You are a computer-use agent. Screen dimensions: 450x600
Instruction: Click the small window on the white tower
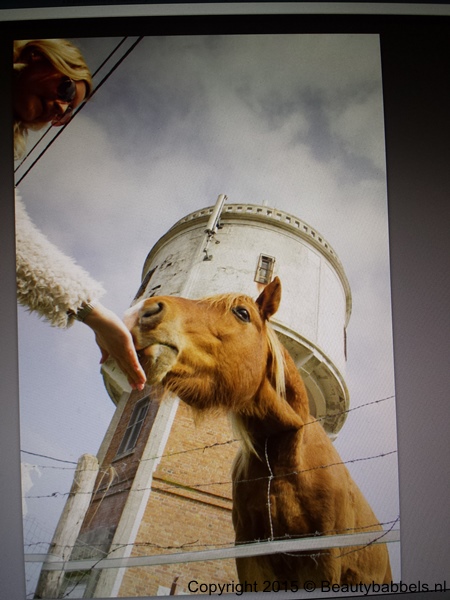pos(264,269)
